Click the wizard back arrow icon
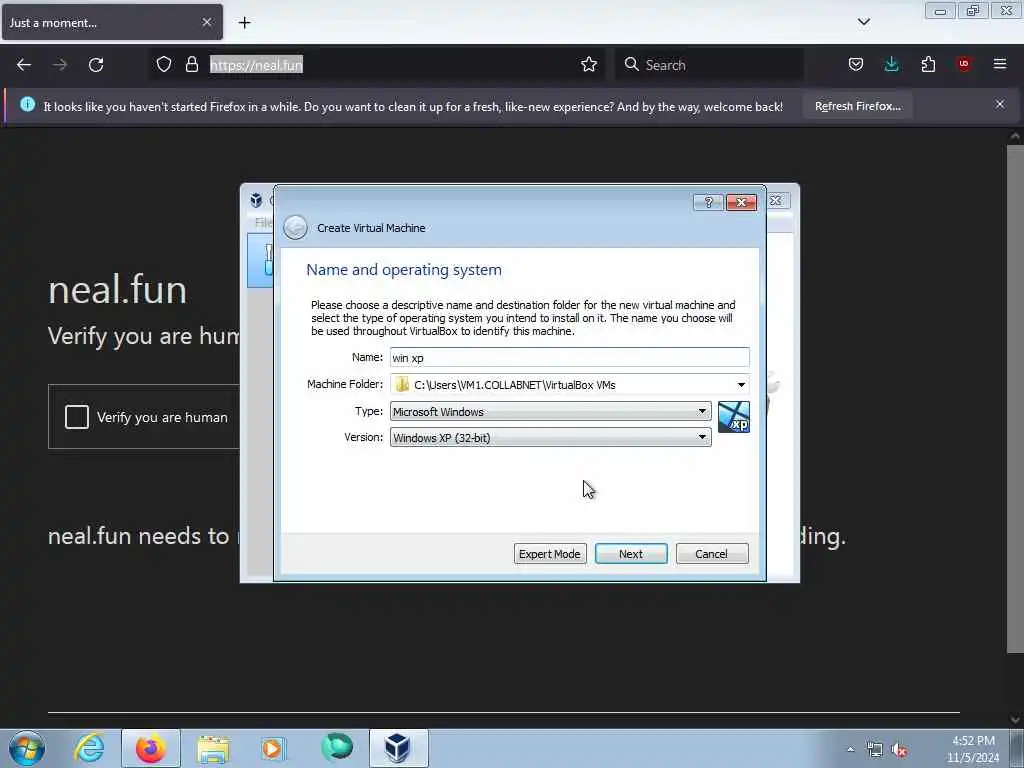The height and width of the screenshot is (768, 1024). click(x=295, y=227)
